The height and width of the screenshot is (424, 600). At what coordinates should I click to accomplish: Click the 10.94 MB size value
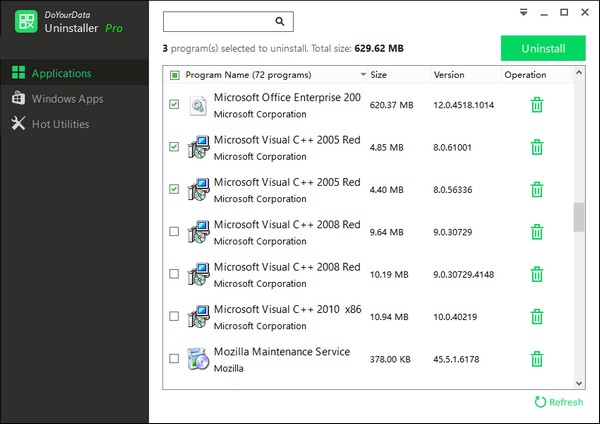pyautogui.click(x=389, y=317)
